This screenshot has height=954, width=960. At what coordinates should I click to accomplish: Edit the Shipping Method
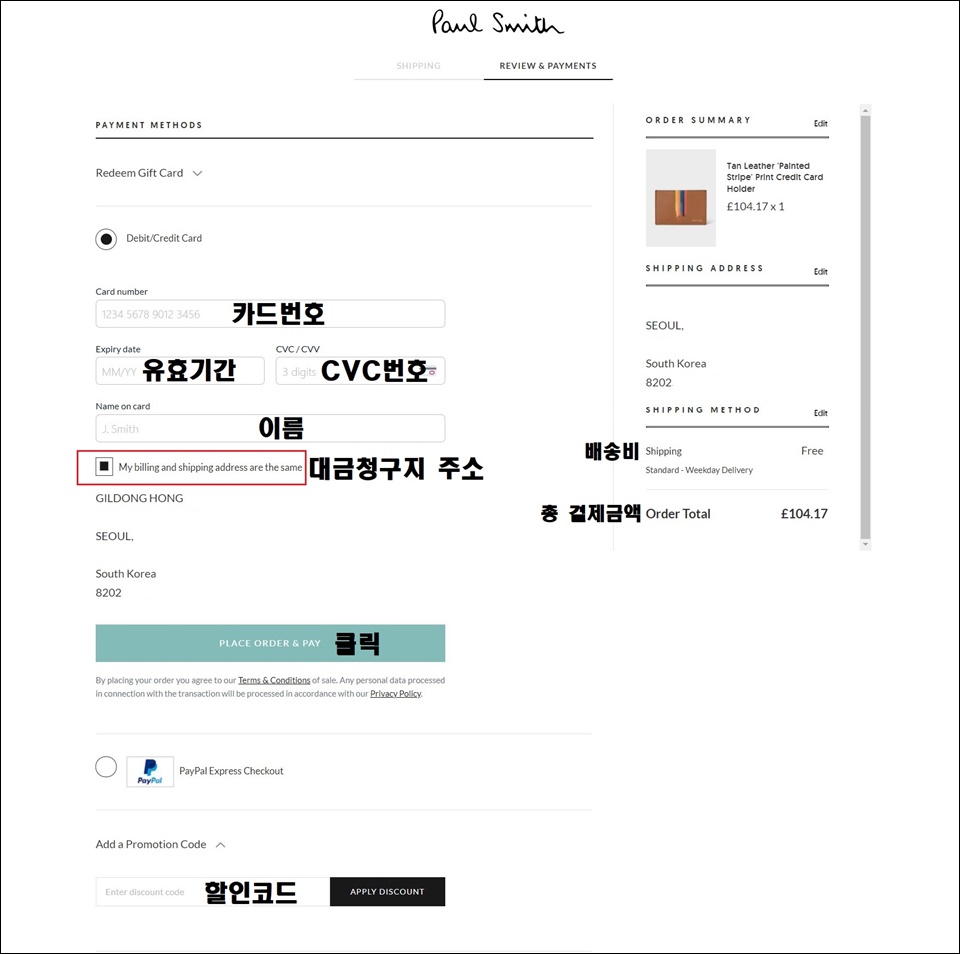pos(820,413)
